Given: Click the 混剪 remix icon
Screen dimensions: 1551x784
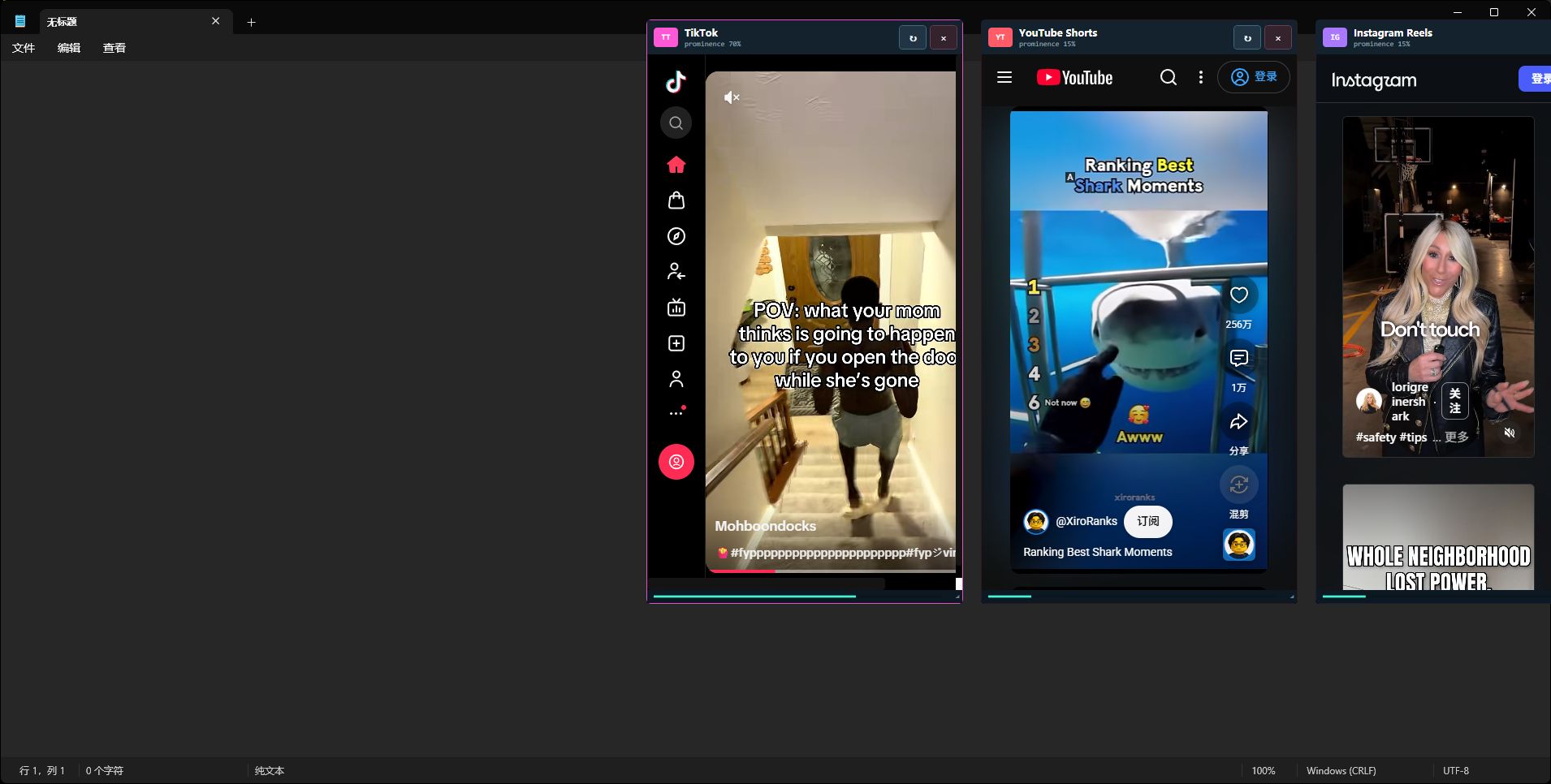Looking at the screenshot, I should 1238,485.
